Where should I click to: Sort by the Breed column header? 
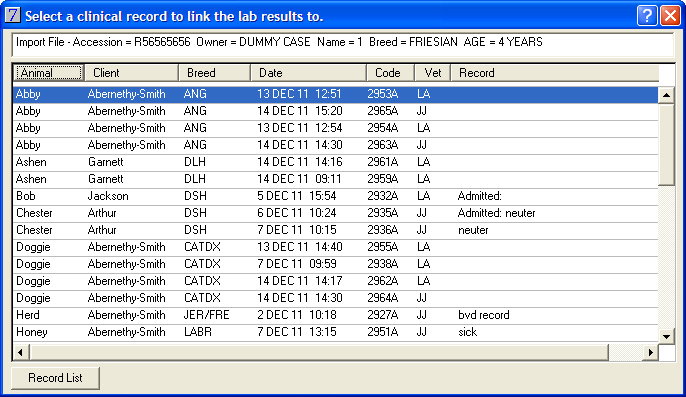(x=214, y=73)
